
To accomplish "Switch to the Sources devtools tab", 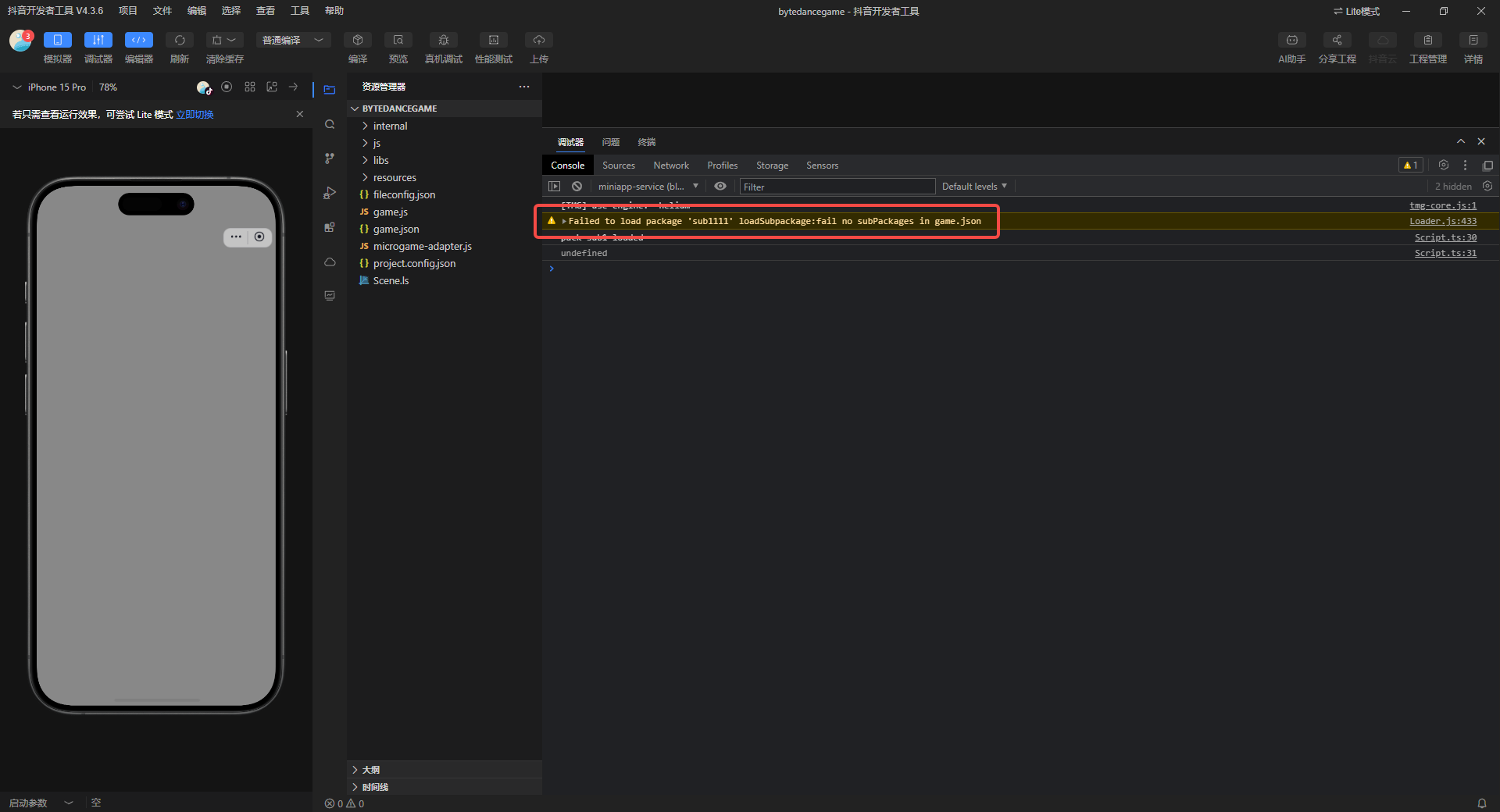I will (619, 166).
